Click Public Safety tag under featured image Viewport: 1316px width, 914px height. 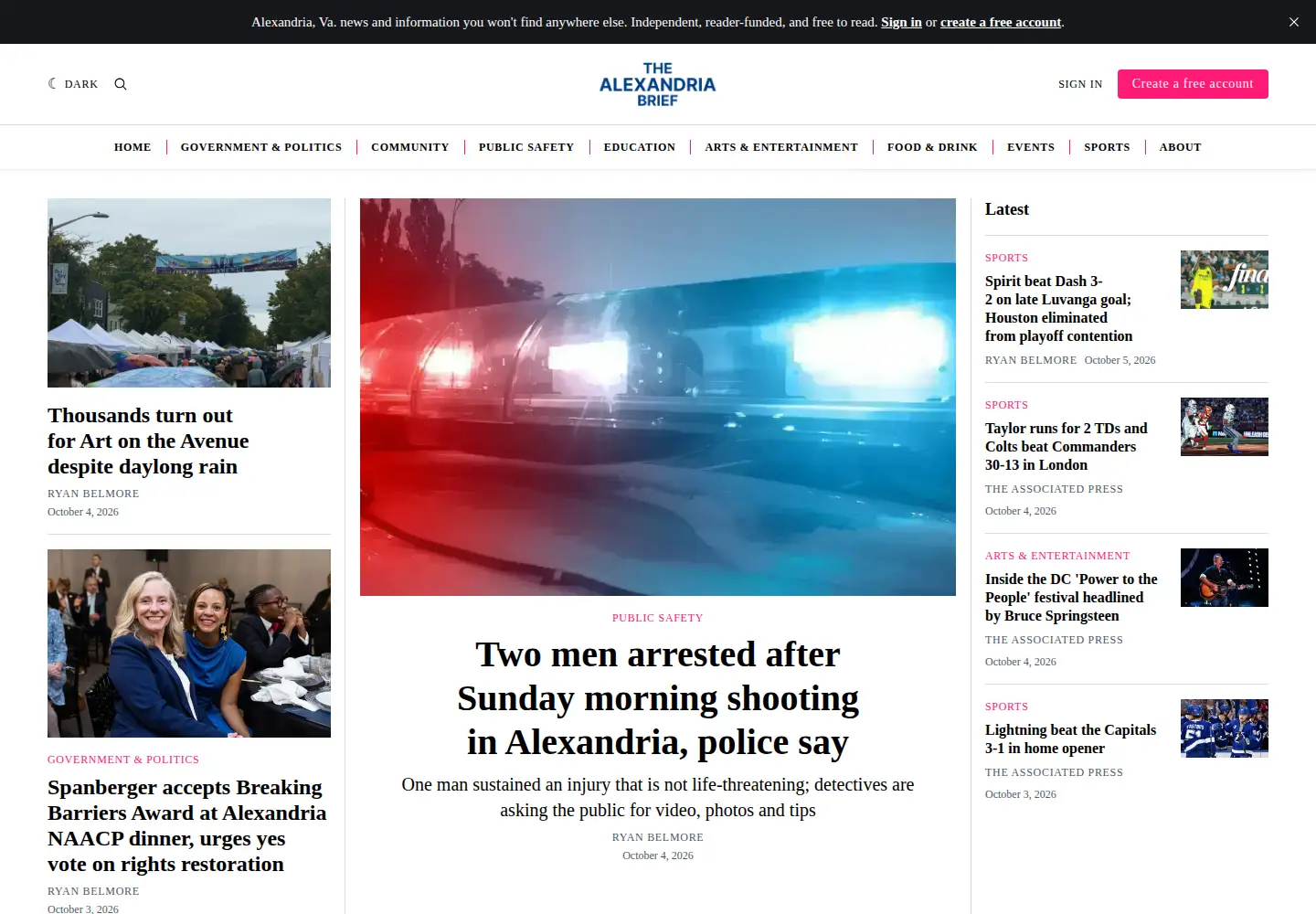coord(658,618)
